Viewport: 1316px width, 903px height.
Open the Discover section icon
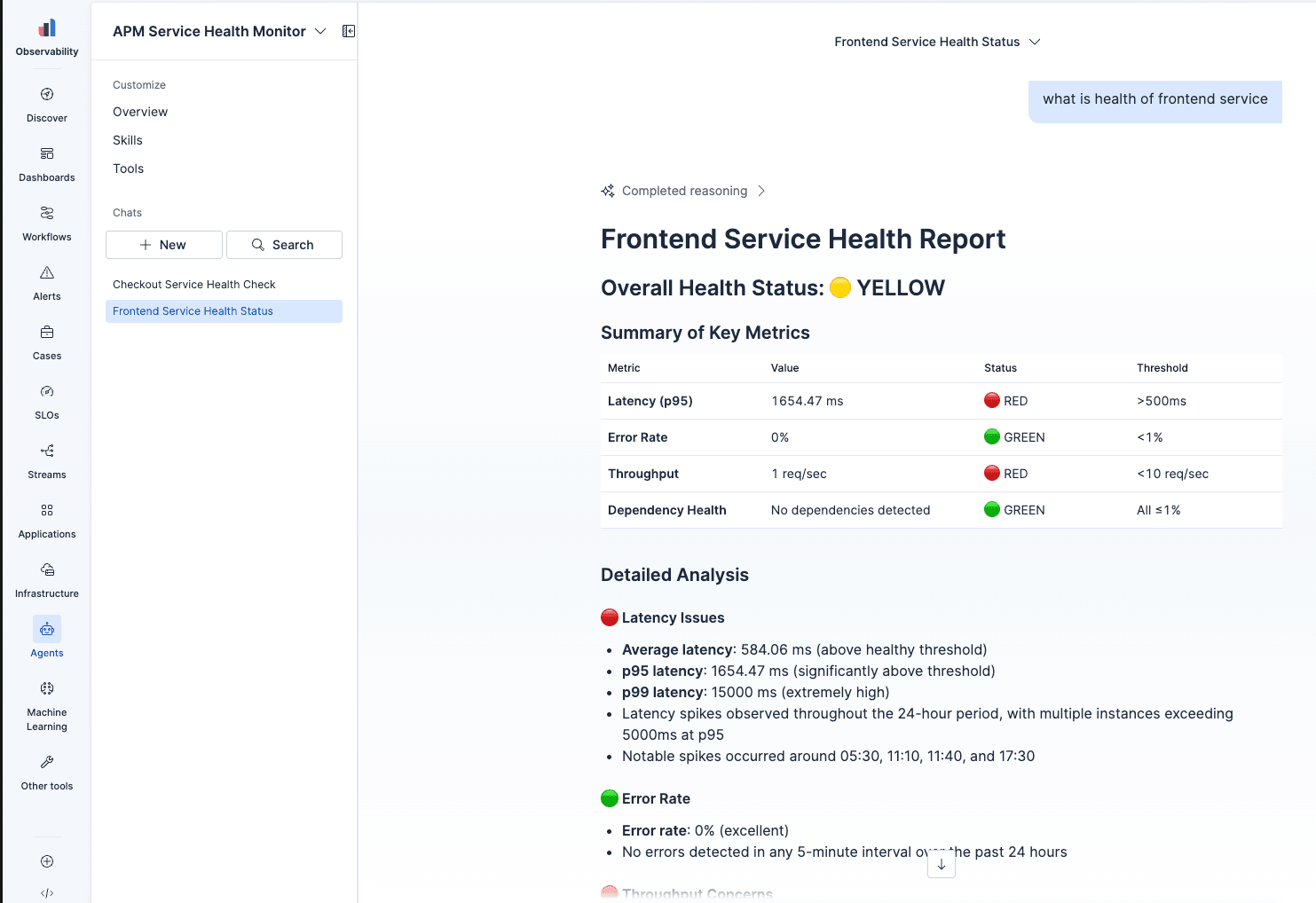click(x=47, y=94)
